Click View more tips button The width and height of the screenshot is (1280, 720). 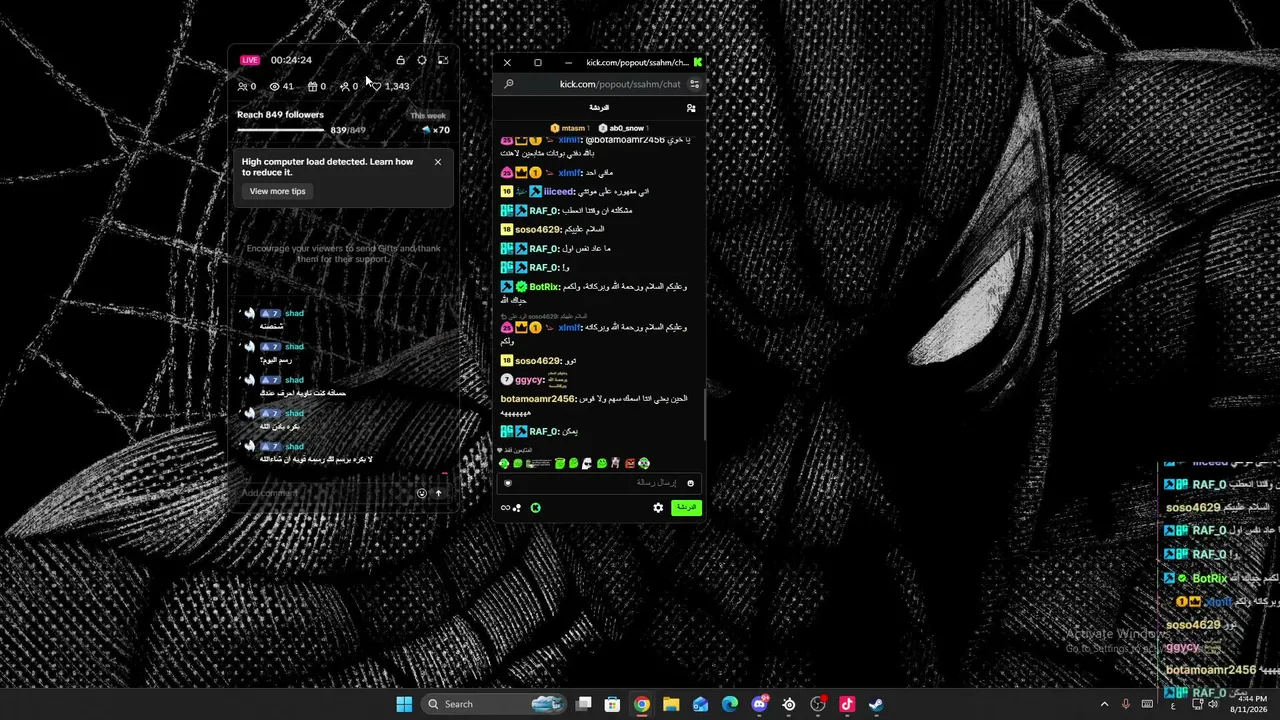tap(278, 191)
